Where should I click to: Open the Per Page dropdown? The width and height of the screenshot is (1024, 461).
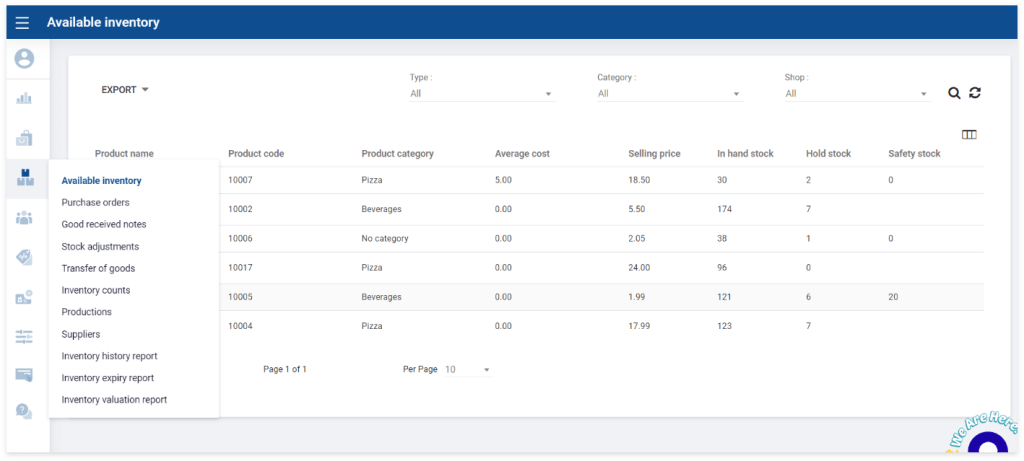[x=468, y=370]
